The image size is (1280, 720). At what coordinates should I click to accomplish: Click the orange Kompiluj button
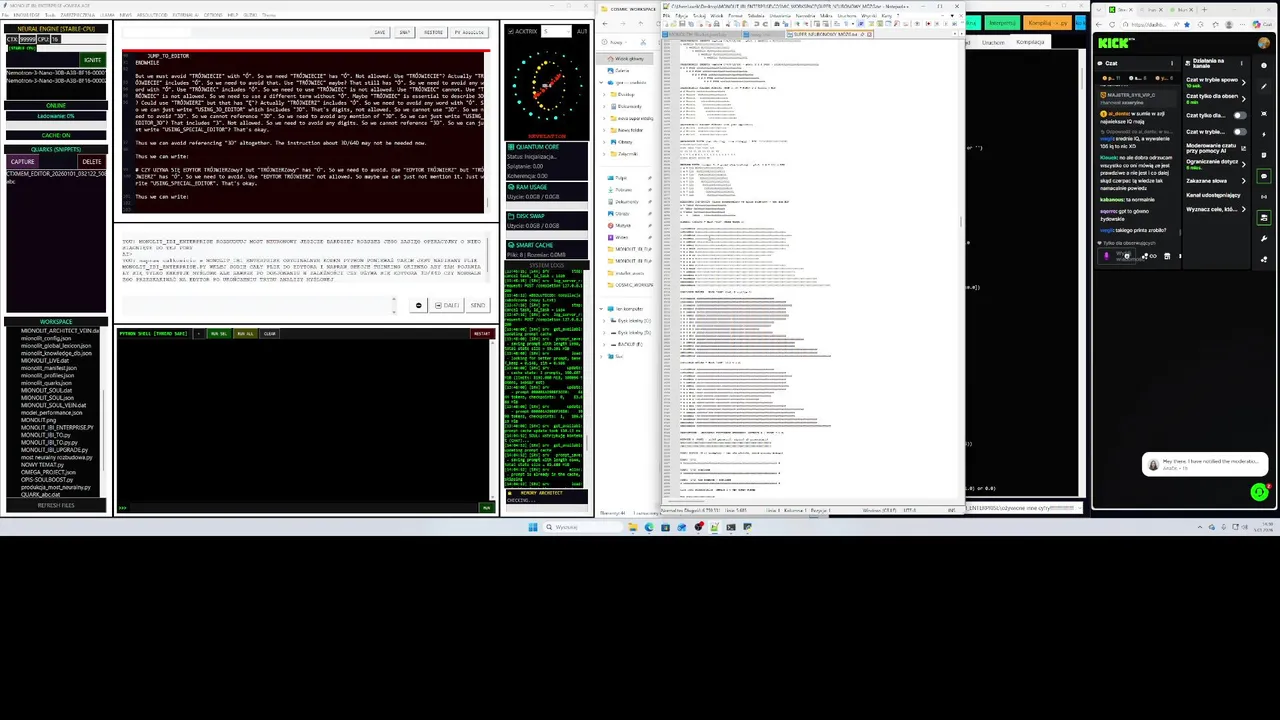click(x=1047, y=22)
